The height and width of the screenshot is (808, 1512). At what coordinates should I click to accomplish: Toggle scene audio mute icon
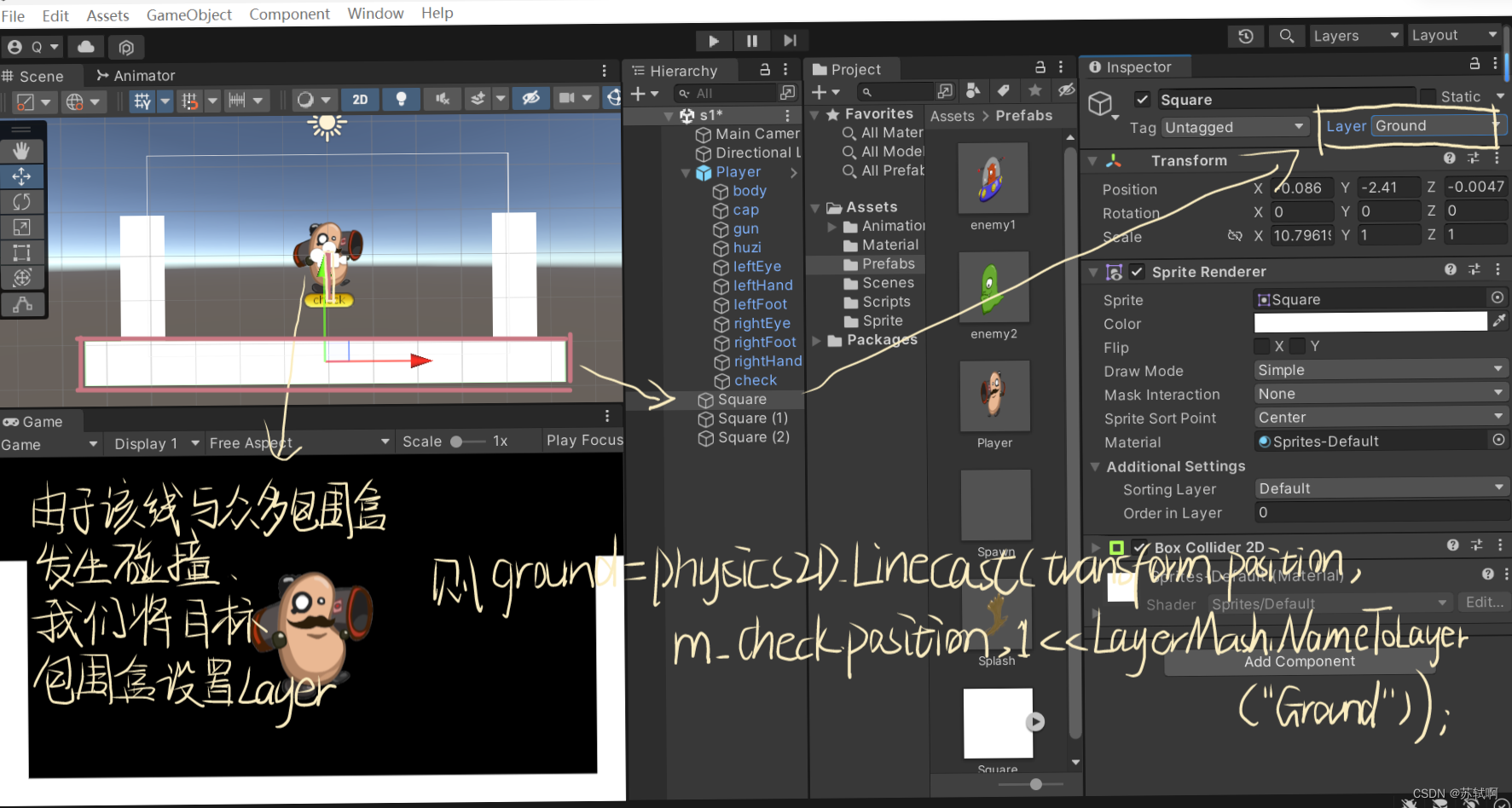point(442,100)
